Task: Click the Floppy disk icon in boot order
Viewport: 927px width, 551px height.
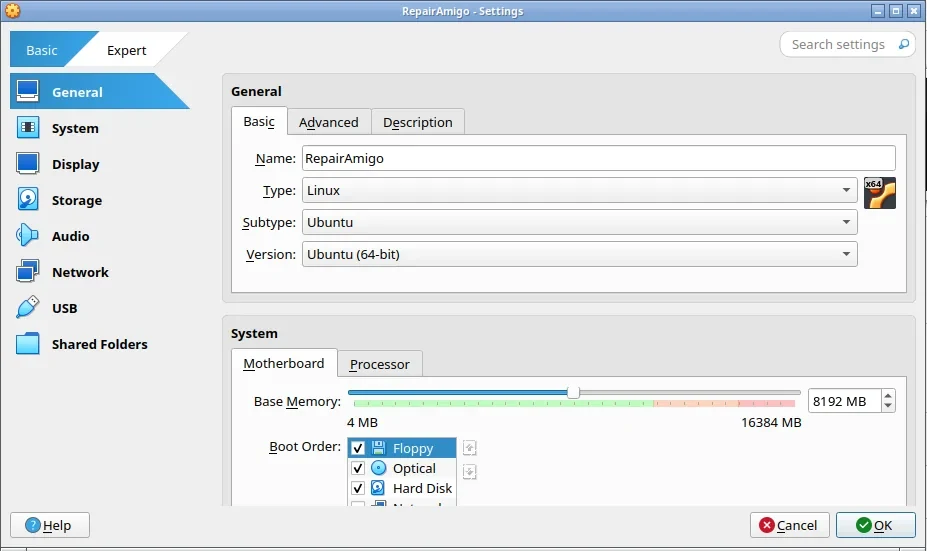Action: (x=378, y=448)
